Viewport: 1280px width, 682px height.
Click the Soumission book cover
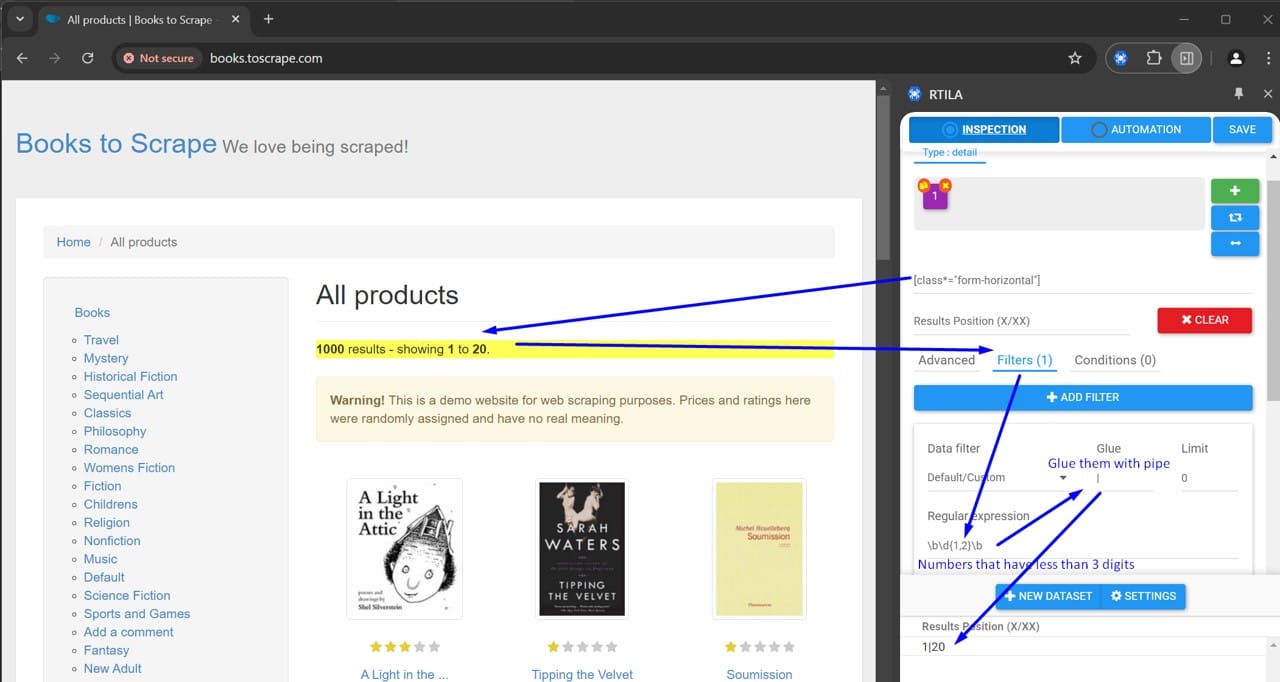click(x=759, y=548)
